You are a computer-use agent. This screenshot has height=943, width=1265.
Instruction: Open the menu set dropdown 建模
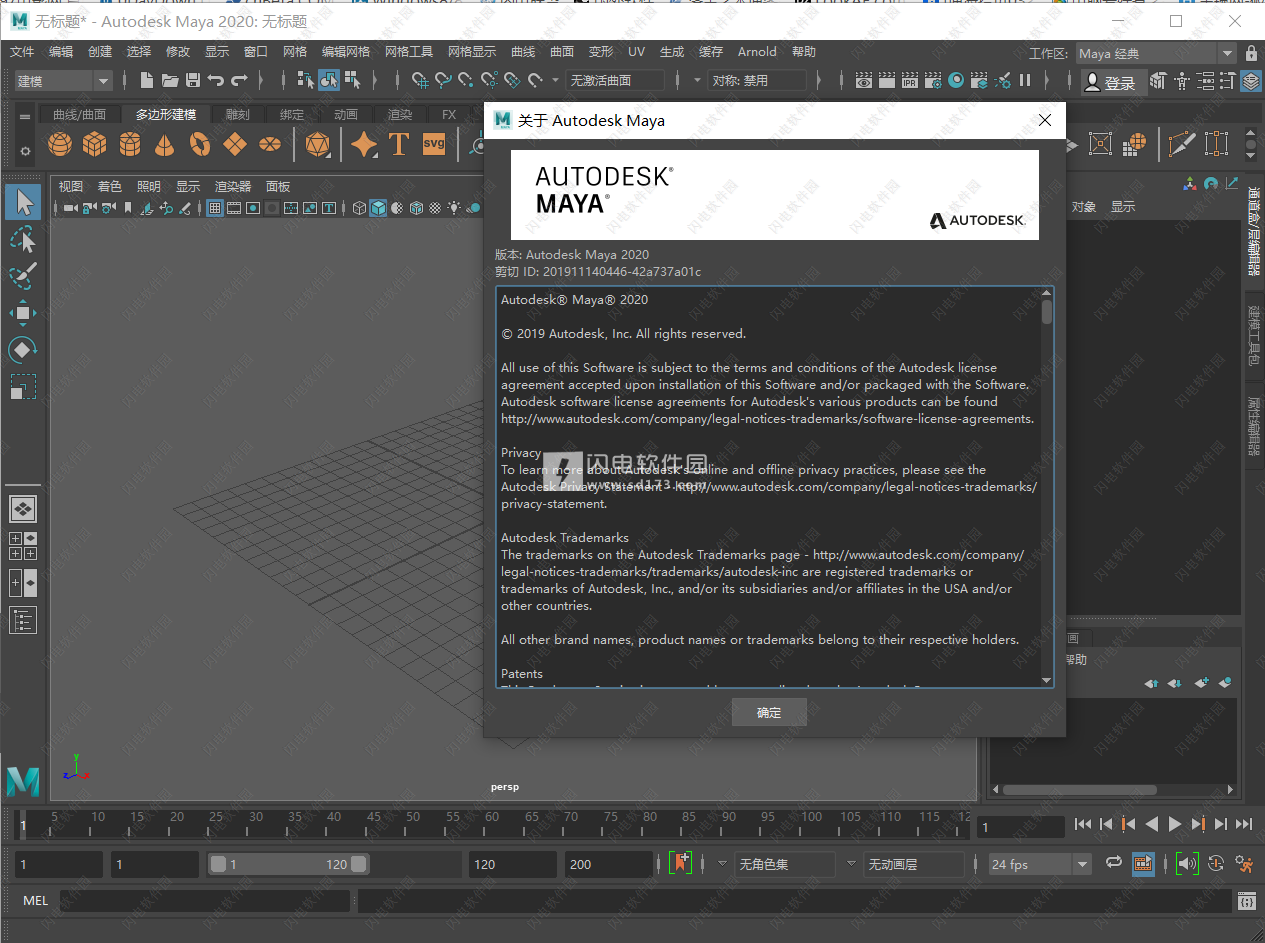(63, 81)
